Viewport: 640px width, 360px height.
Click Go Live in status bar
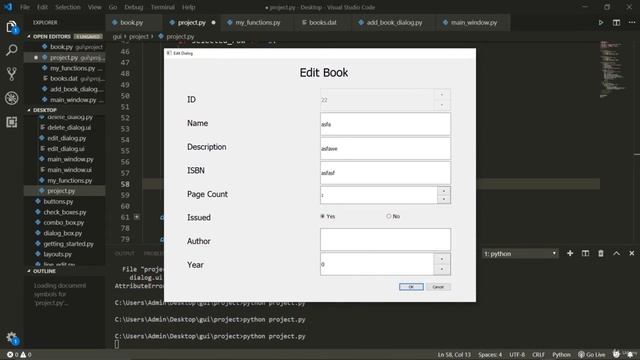coord(592,355)
